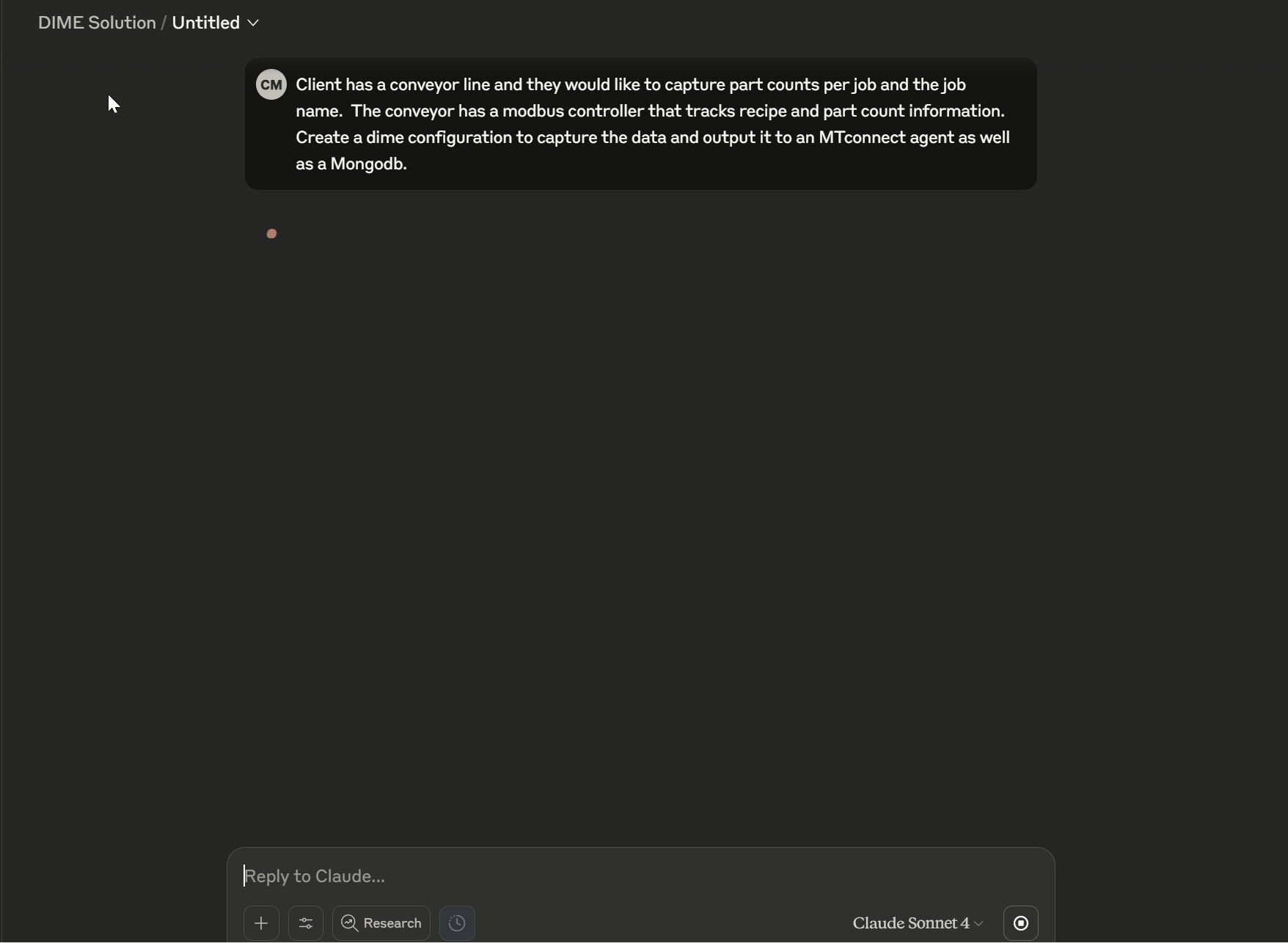Click the word Client starting the message
The height and width of the screenshot is (943, 1288).
[318, 85]
